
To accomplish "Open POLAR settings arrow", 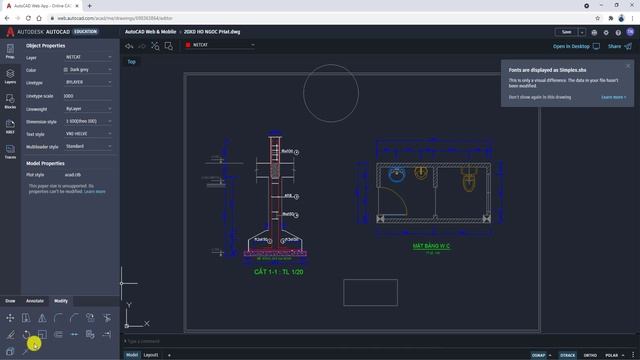I will pyautogui.click(x=623, y=355).
